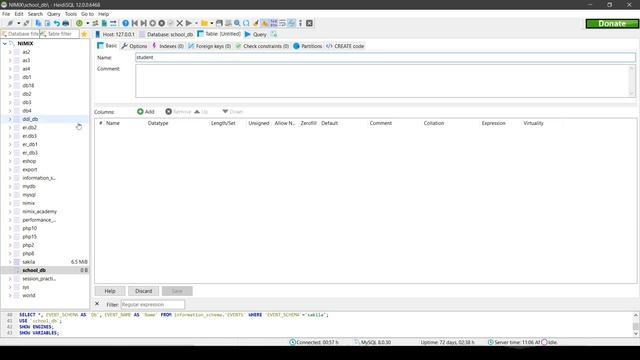Open dropdown arrow next to run icon

pyautogui.click(x=196, y=23)
